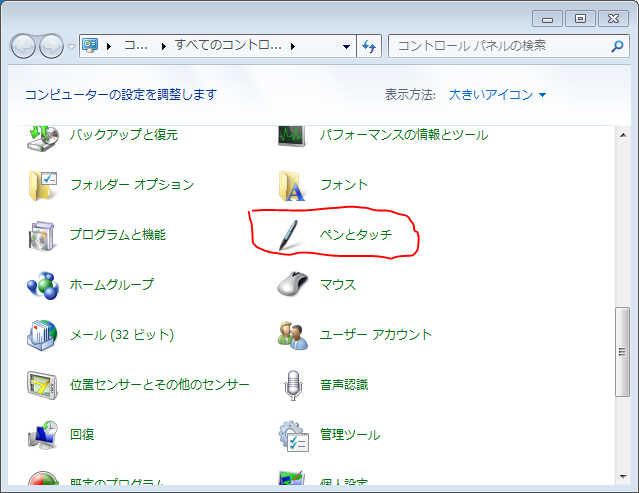Click the コントロール パネルの検索 search field
This screenshot has width=639, height=493.
coord(495,46)
